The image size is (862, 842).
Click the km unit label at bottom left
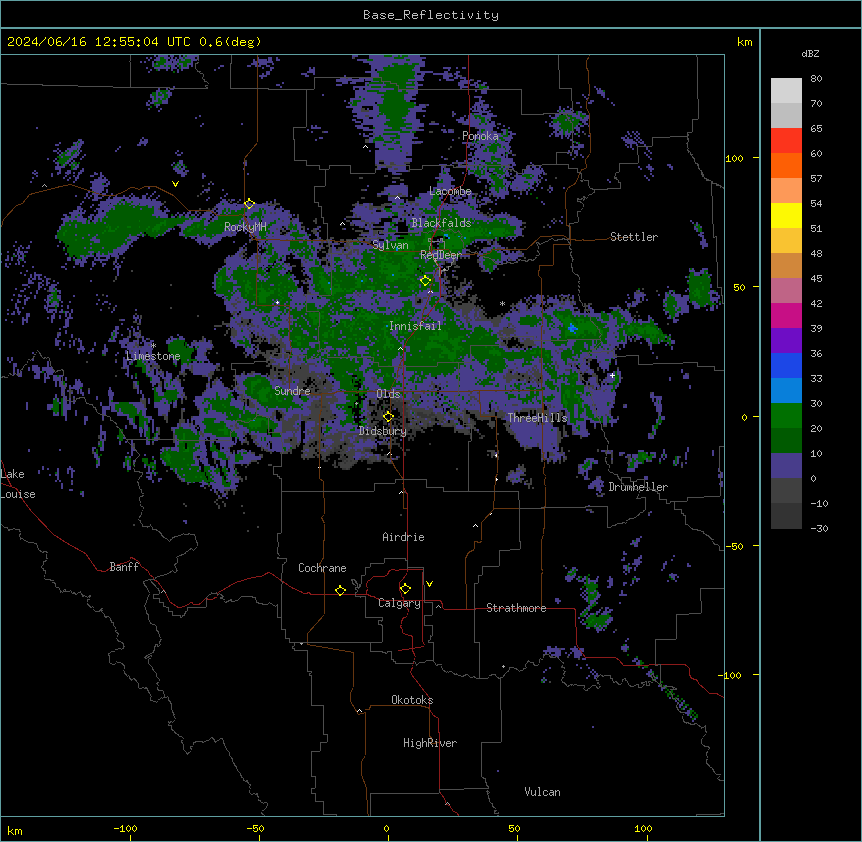coord(15,830)
